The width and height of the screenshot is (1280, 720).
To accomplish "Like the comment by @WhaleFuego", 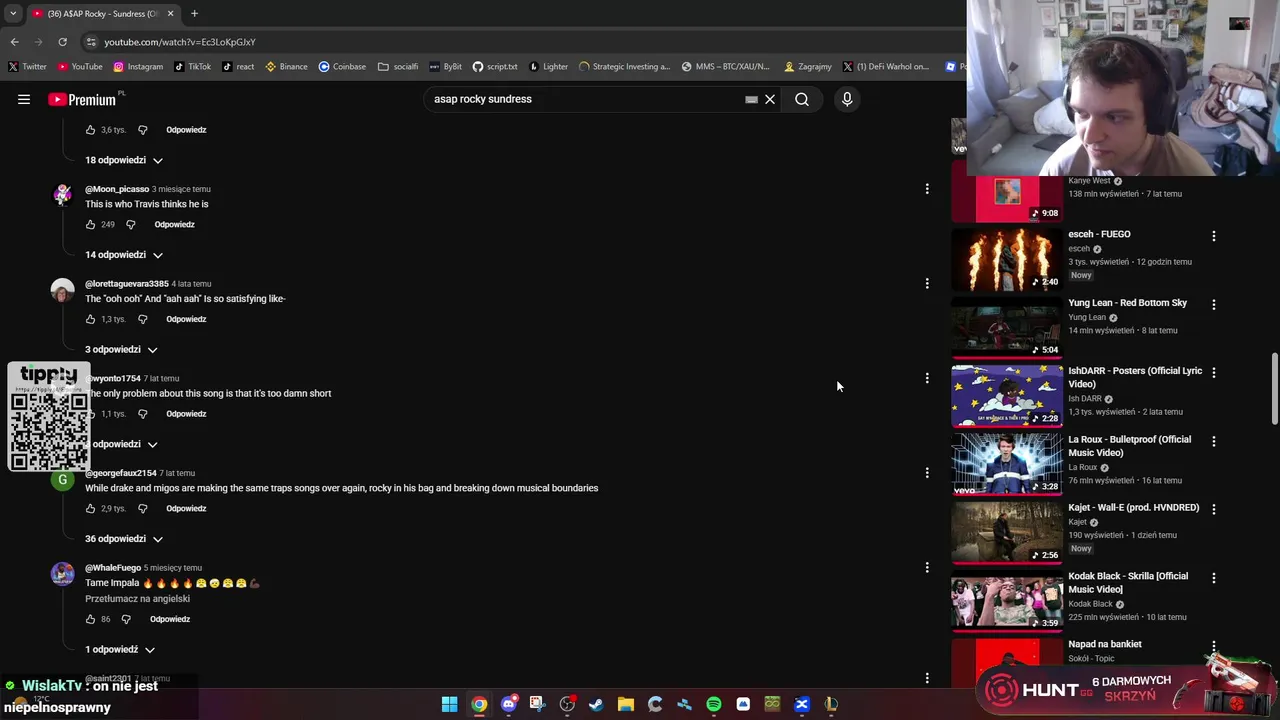I will 90,619.
